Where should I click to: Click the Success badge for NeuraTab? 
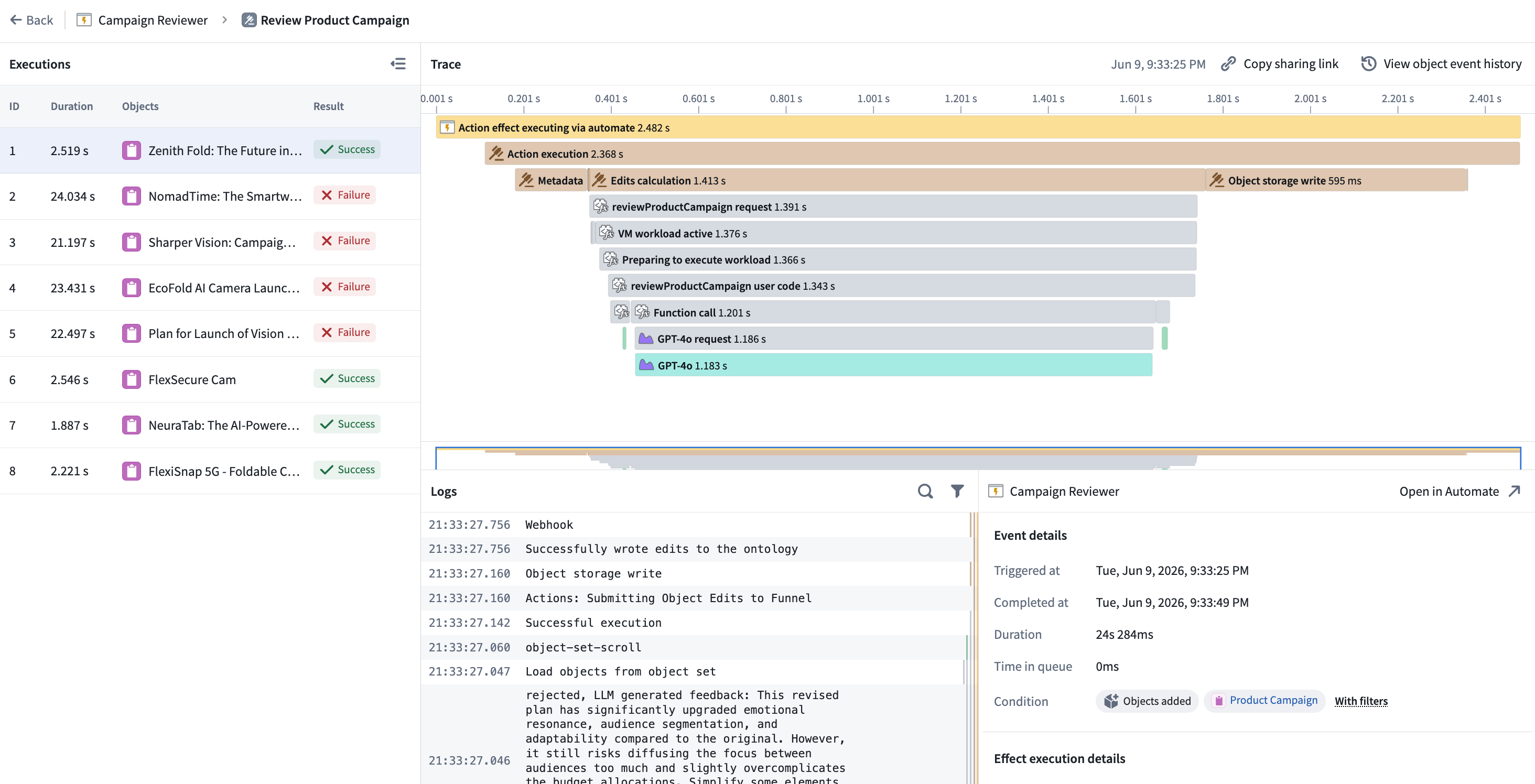point(347,424)
